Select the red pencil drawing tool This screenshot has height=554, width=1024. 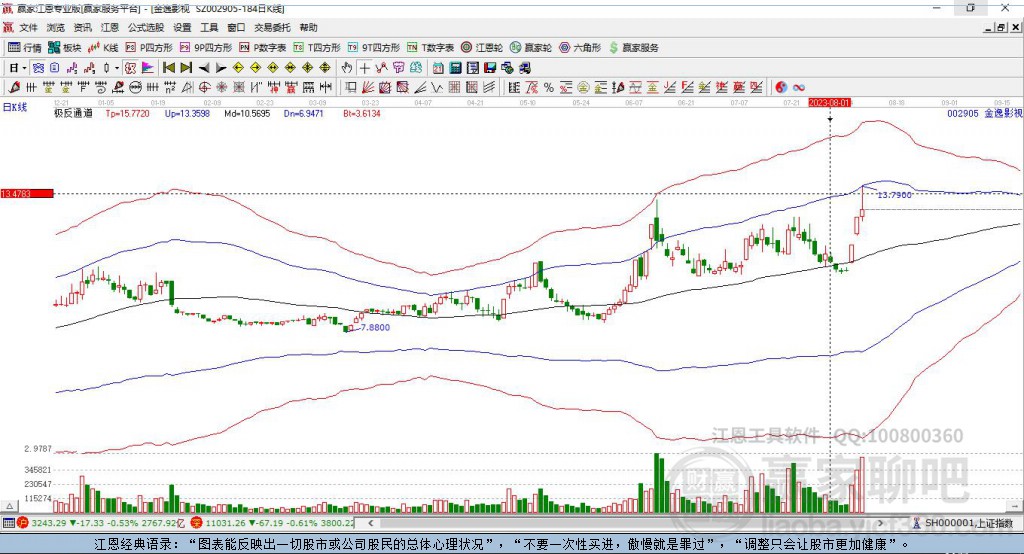click(x=14, y=88)
